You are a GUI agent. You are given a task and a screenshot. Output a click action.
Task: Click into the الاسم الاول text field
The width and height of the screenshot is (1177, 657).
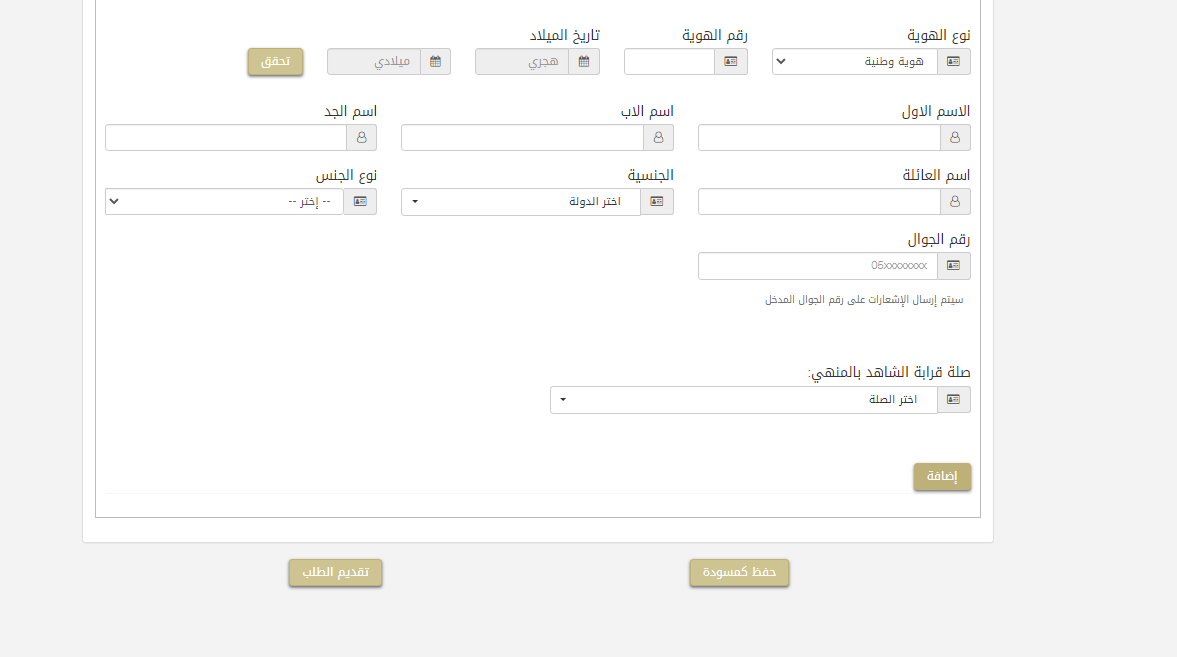point(818,138)
